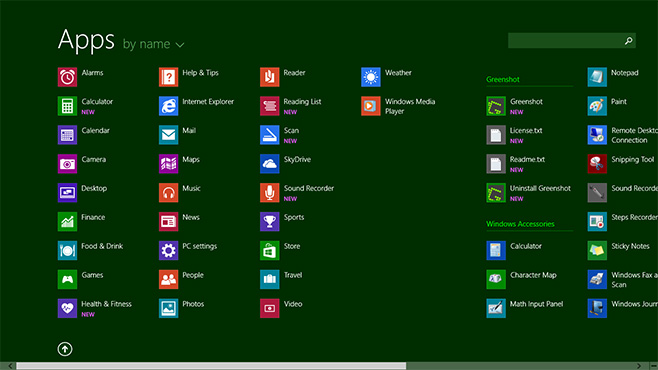The width and height of the screenshot is (658, 370).
Task: Open the Steps Recorder icon
Action: [x=597, y=222]
